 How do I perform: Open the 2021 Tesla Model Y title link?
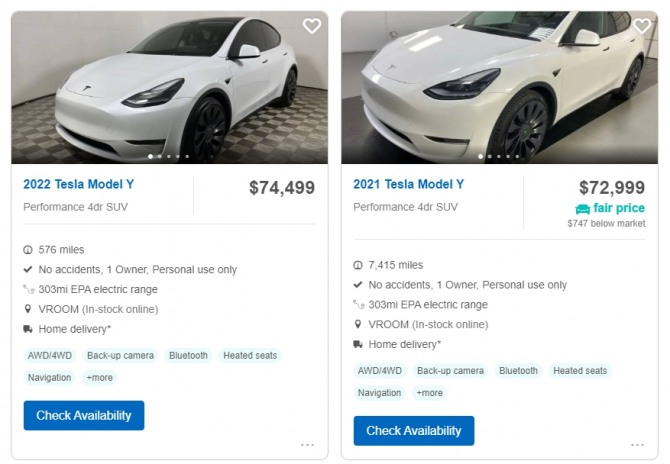409,185
